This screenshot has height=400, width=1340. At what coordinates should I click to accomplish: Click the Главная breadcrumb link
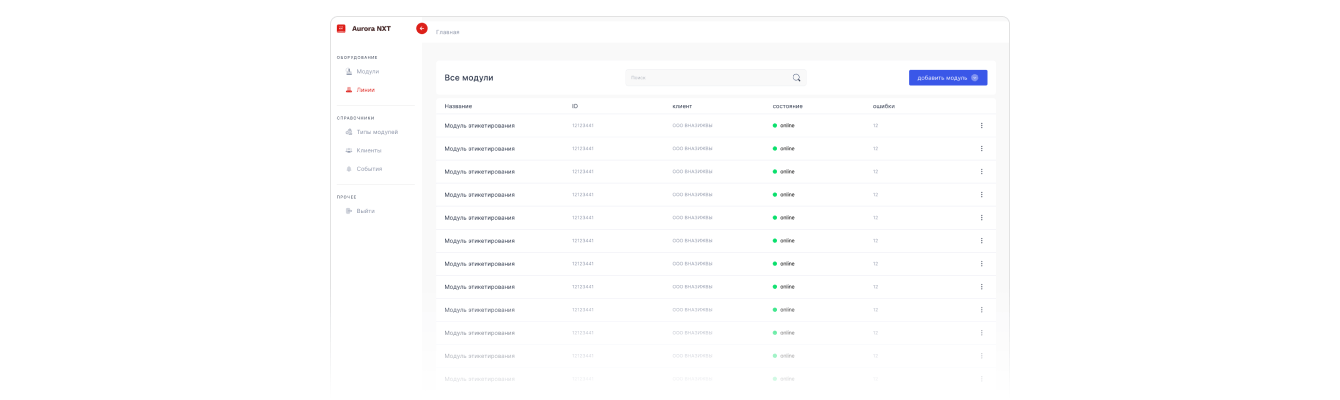[x=448, y=32]
